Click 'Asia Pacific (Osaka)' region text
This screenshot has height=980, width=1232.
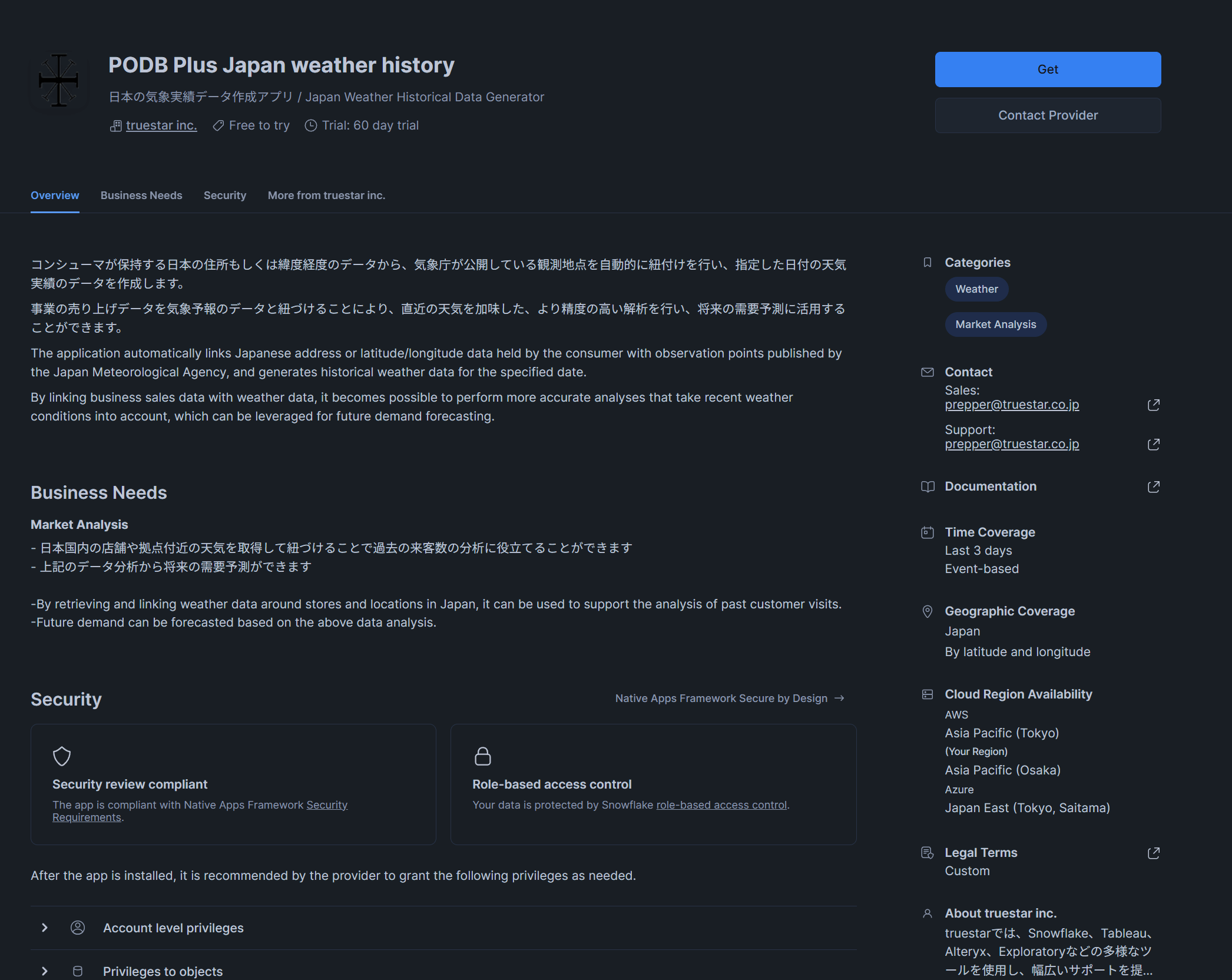(1003, 770)
